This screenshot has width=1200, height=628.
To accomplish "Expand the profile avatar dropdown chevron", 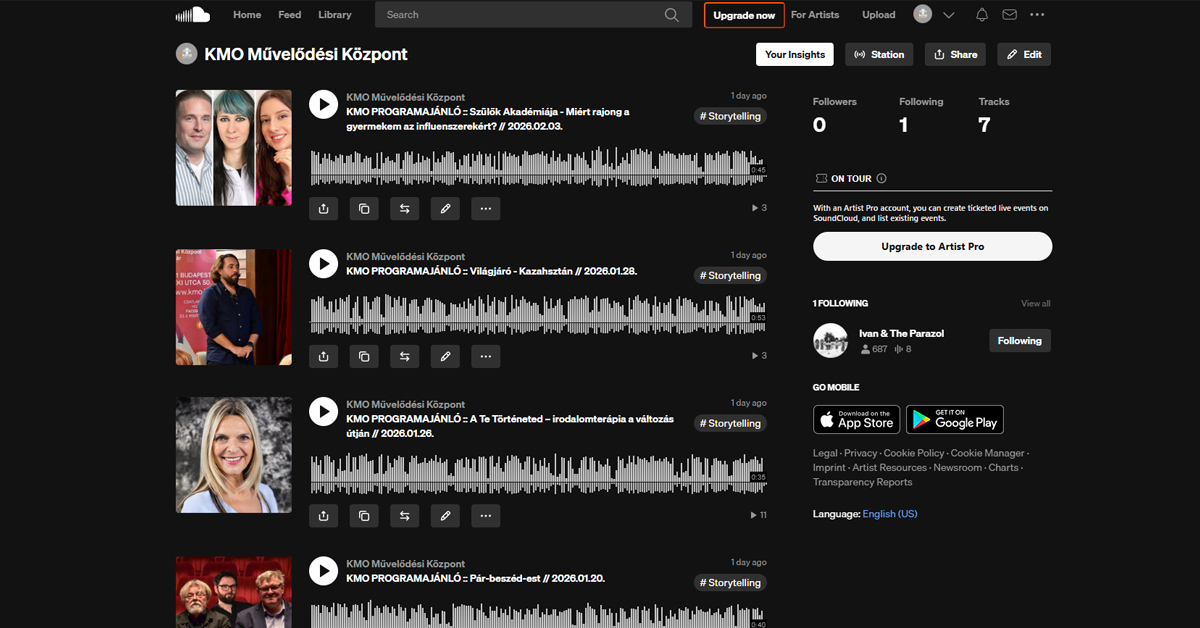I will click(x=949, y=15).
